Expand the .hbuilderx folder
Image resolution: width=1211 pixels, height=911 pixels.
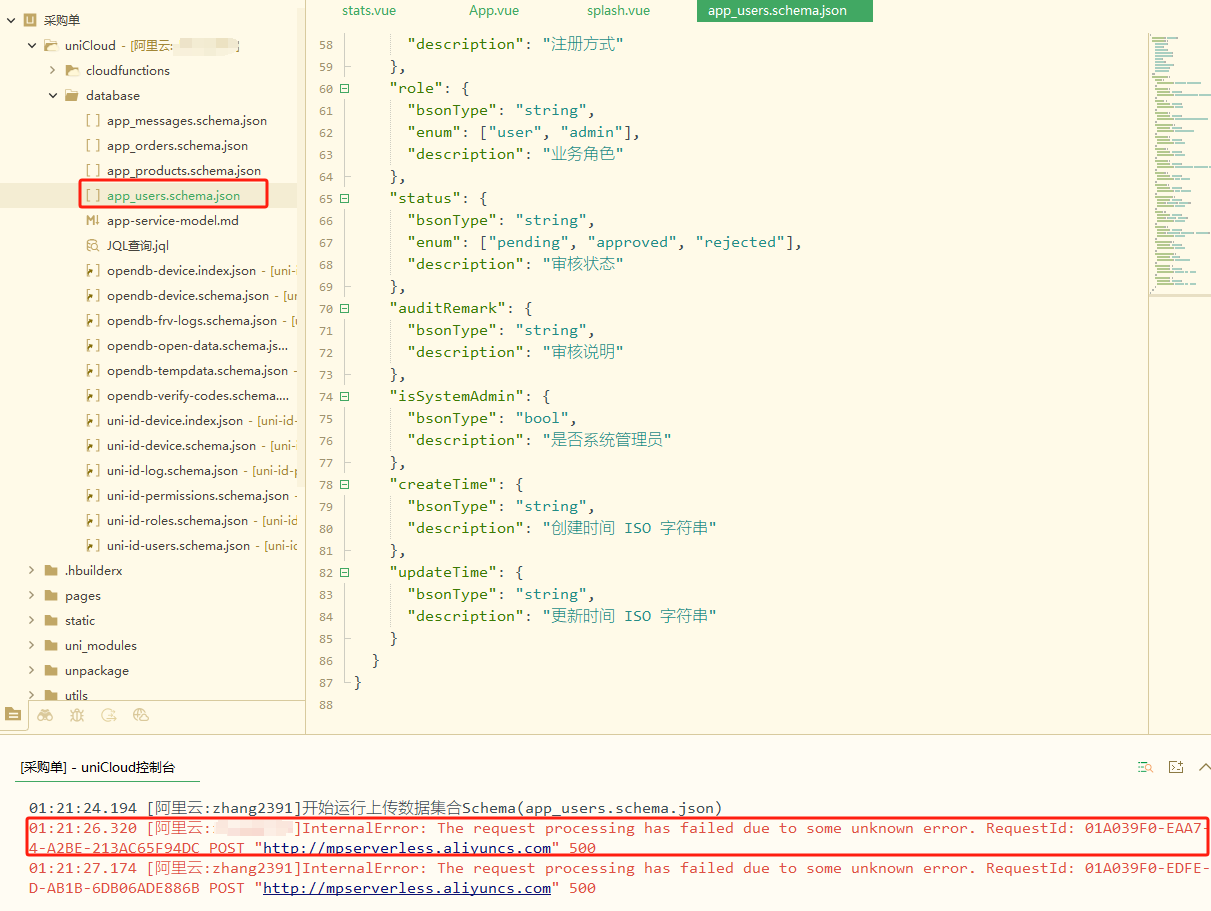pos(32,570)
